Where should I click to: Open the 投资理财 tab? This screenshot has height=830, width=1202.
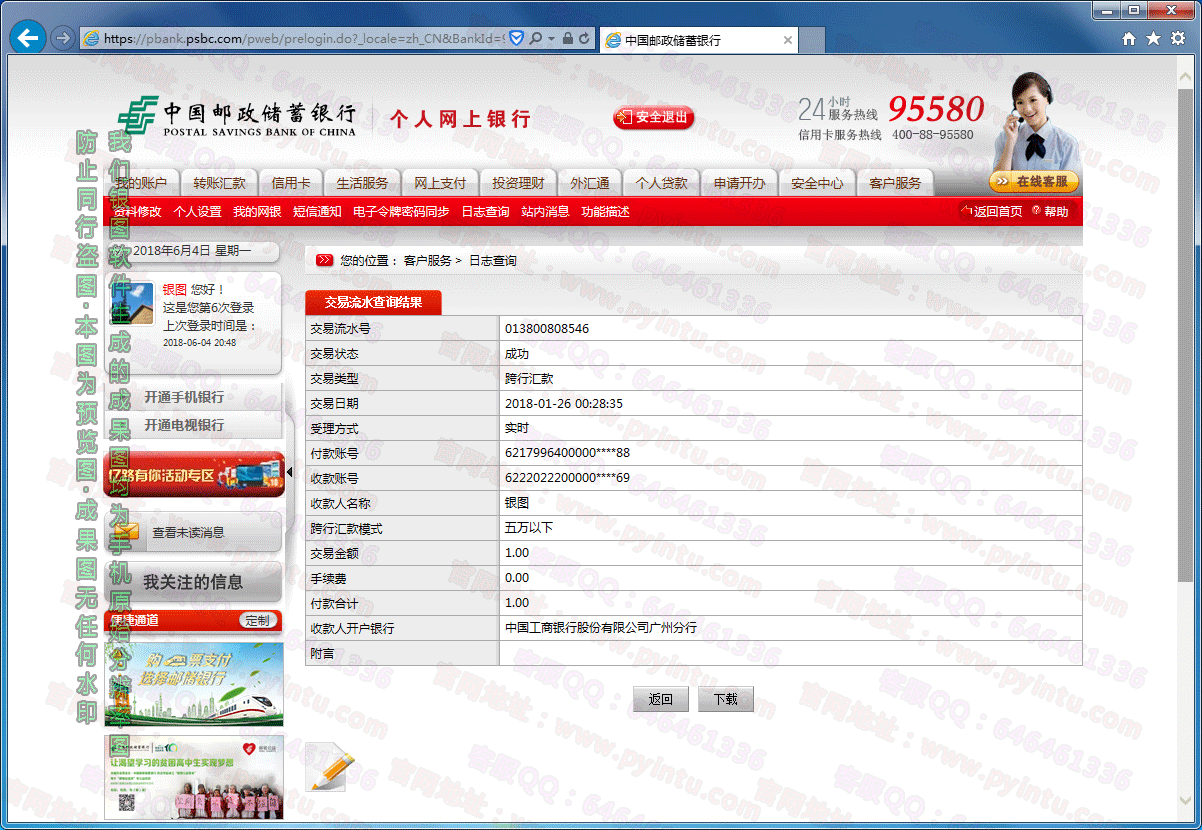(518, 183)
